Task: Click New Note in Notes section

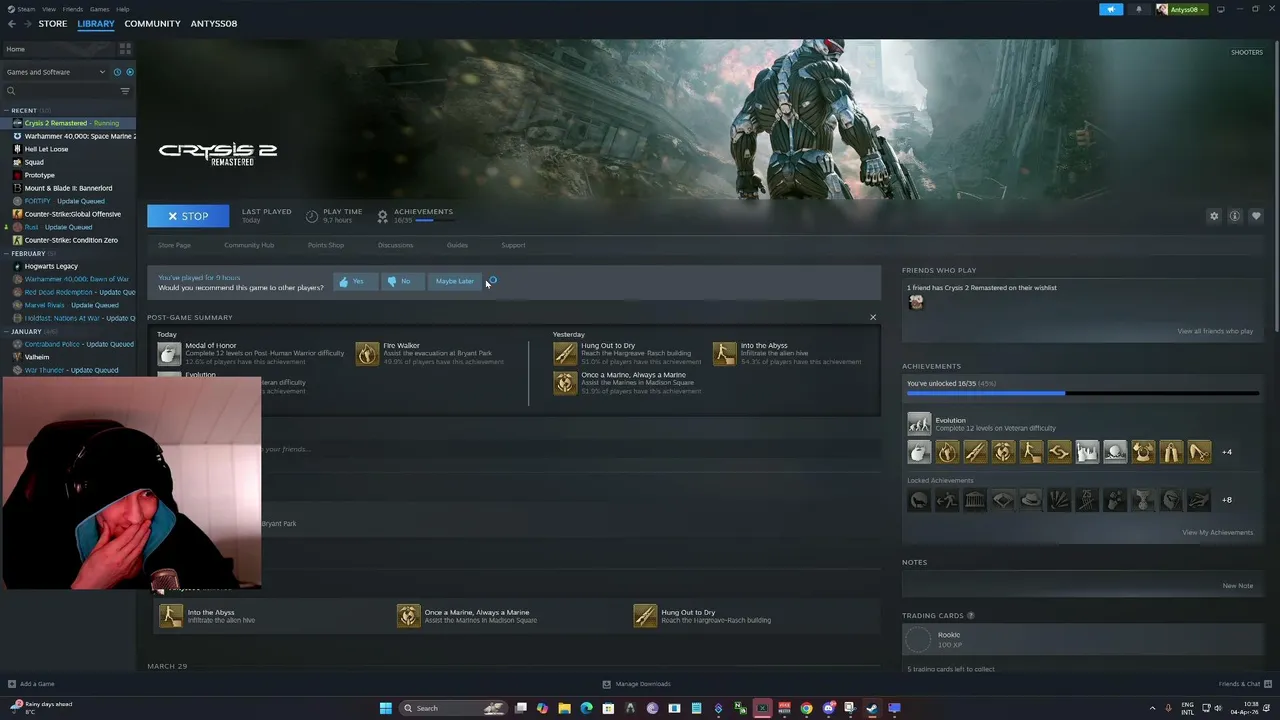Action: (x=1237, y=586)
